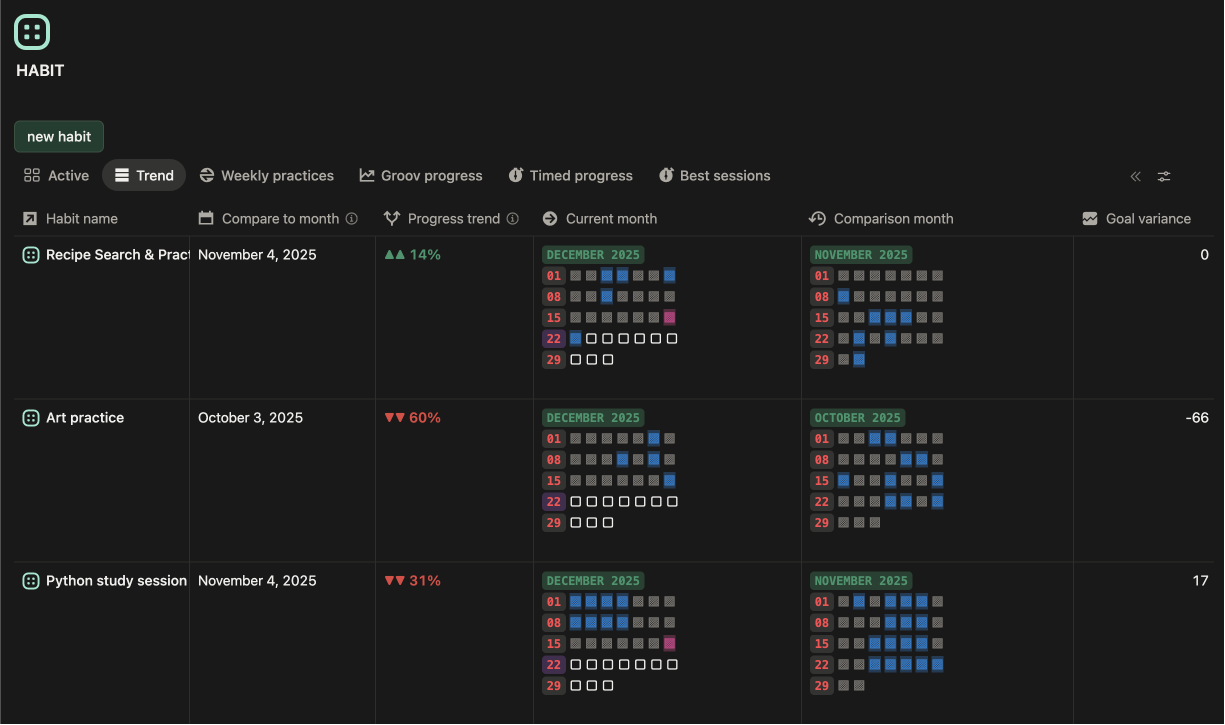The height and width of the screenshot is (725, 1225).
Task: Click the HABIT page icon
Action: 32,32
